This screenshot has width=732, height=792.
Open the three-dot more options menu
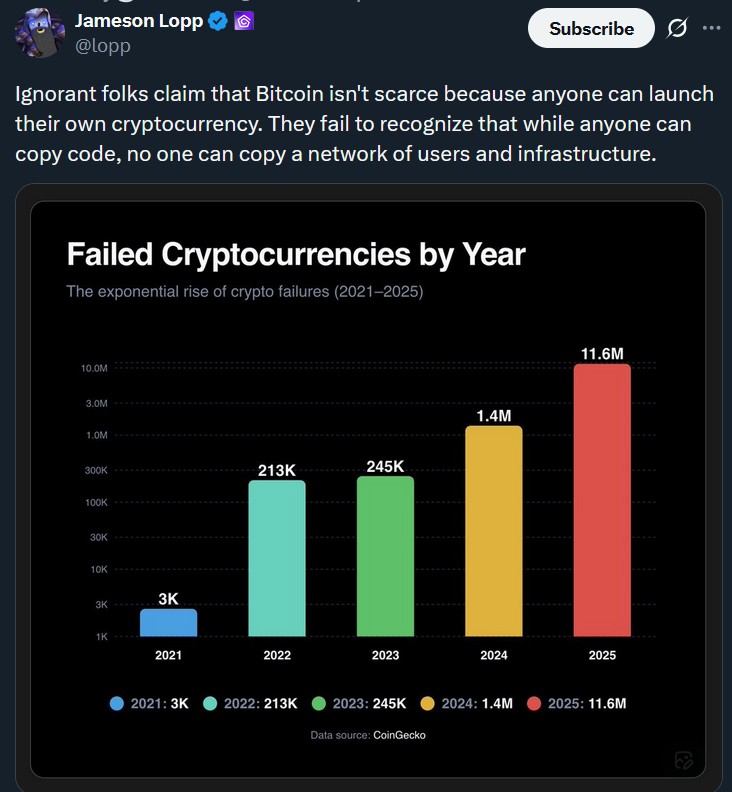coord(711,28)
